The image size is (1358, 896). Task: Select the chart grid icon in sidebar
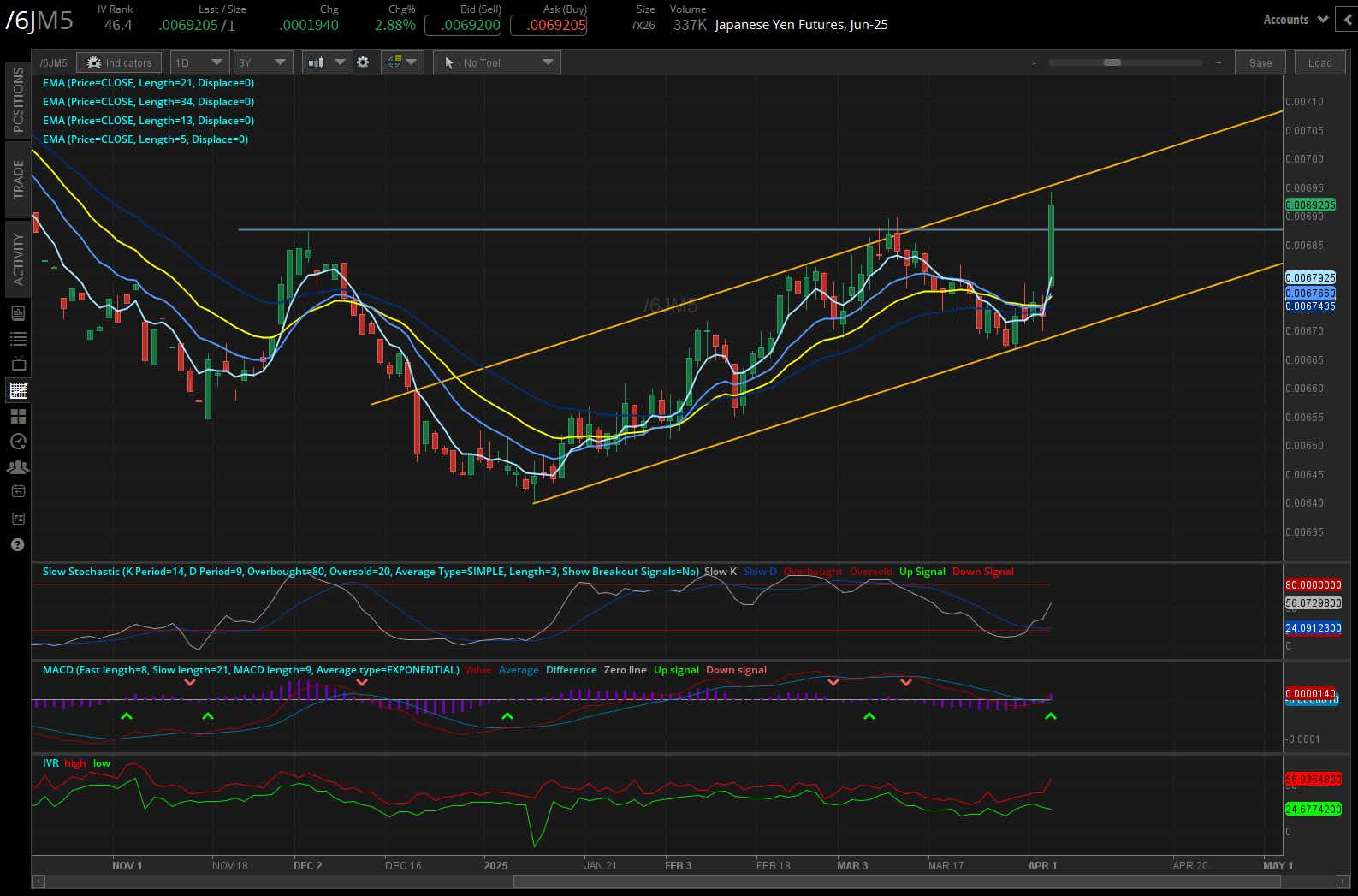pos(18,391)
